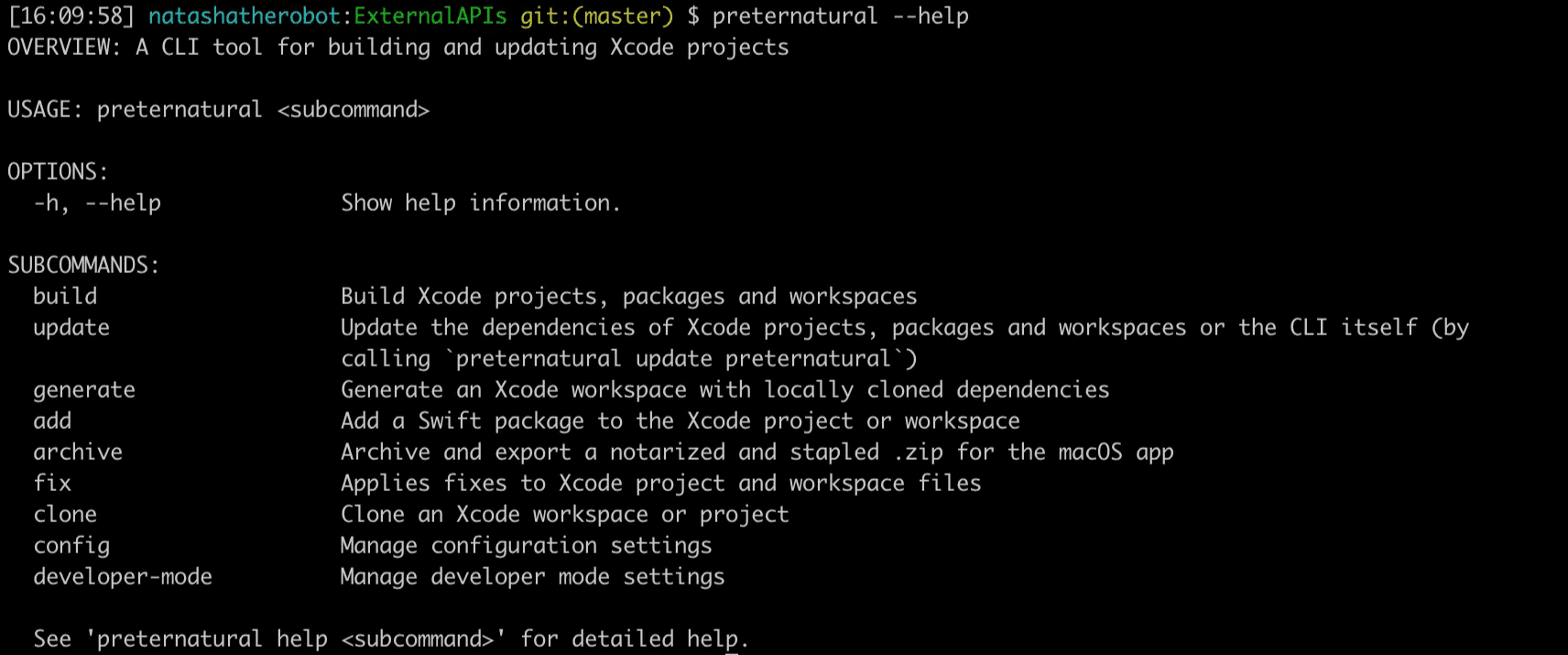Image resolution: width=1568 pixels, height=655 pixels.
Task: Click the 'SUBCOMMANDS:' heading
Action: coord(83,266)
